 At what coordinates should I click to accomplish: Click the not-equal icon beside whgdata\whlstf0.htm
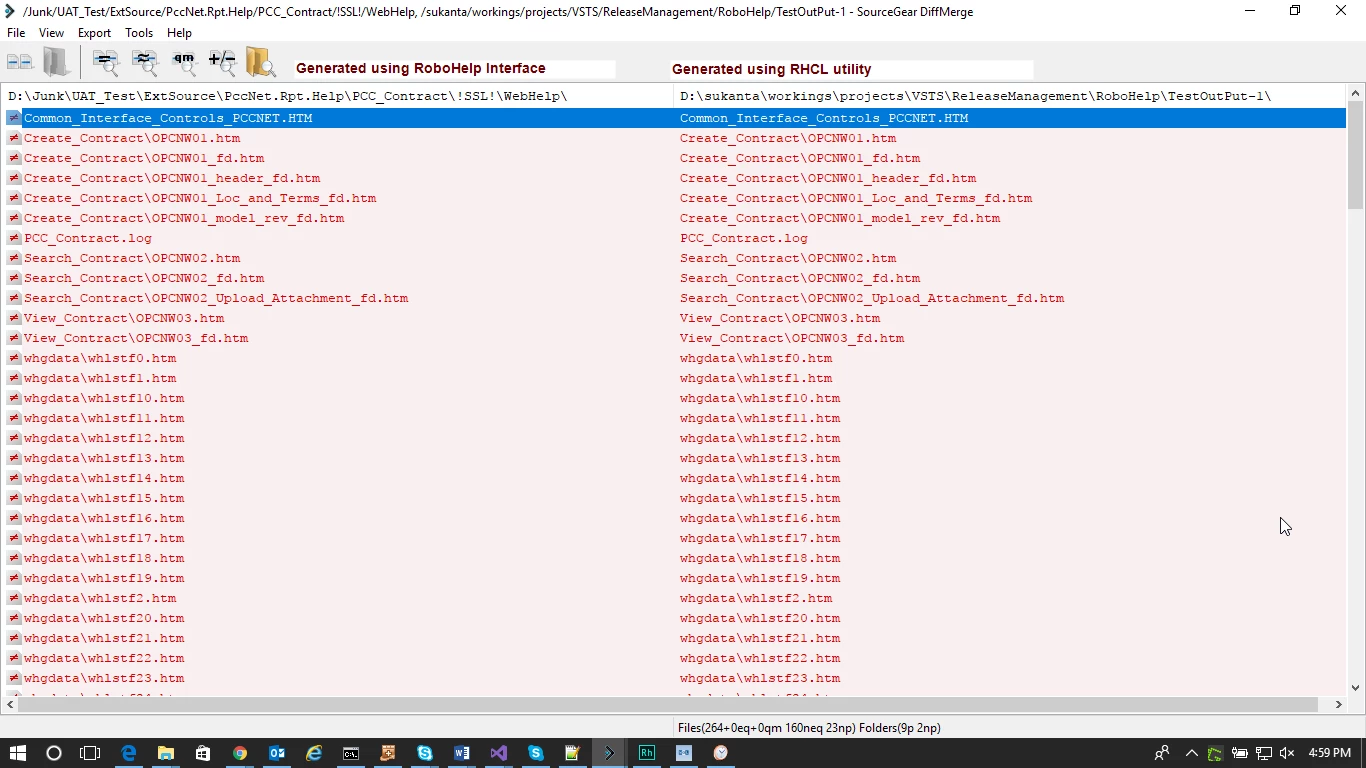click(x=14, y=358)
